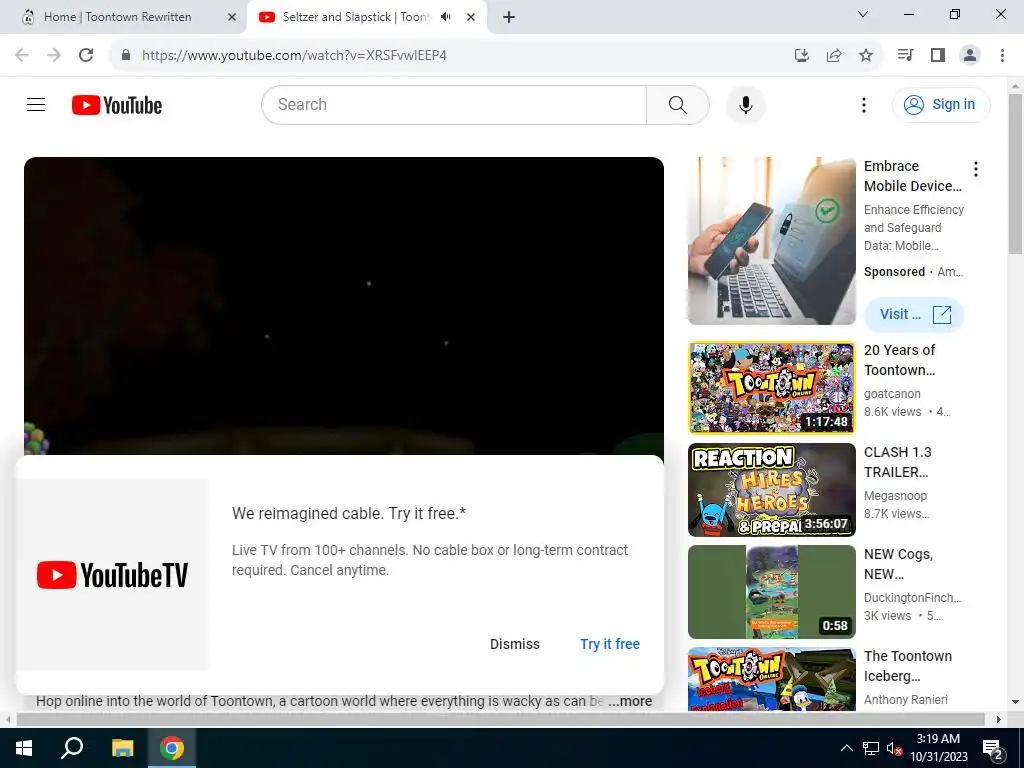Close the Seltzer and Slapstick tab

point(471,17)
